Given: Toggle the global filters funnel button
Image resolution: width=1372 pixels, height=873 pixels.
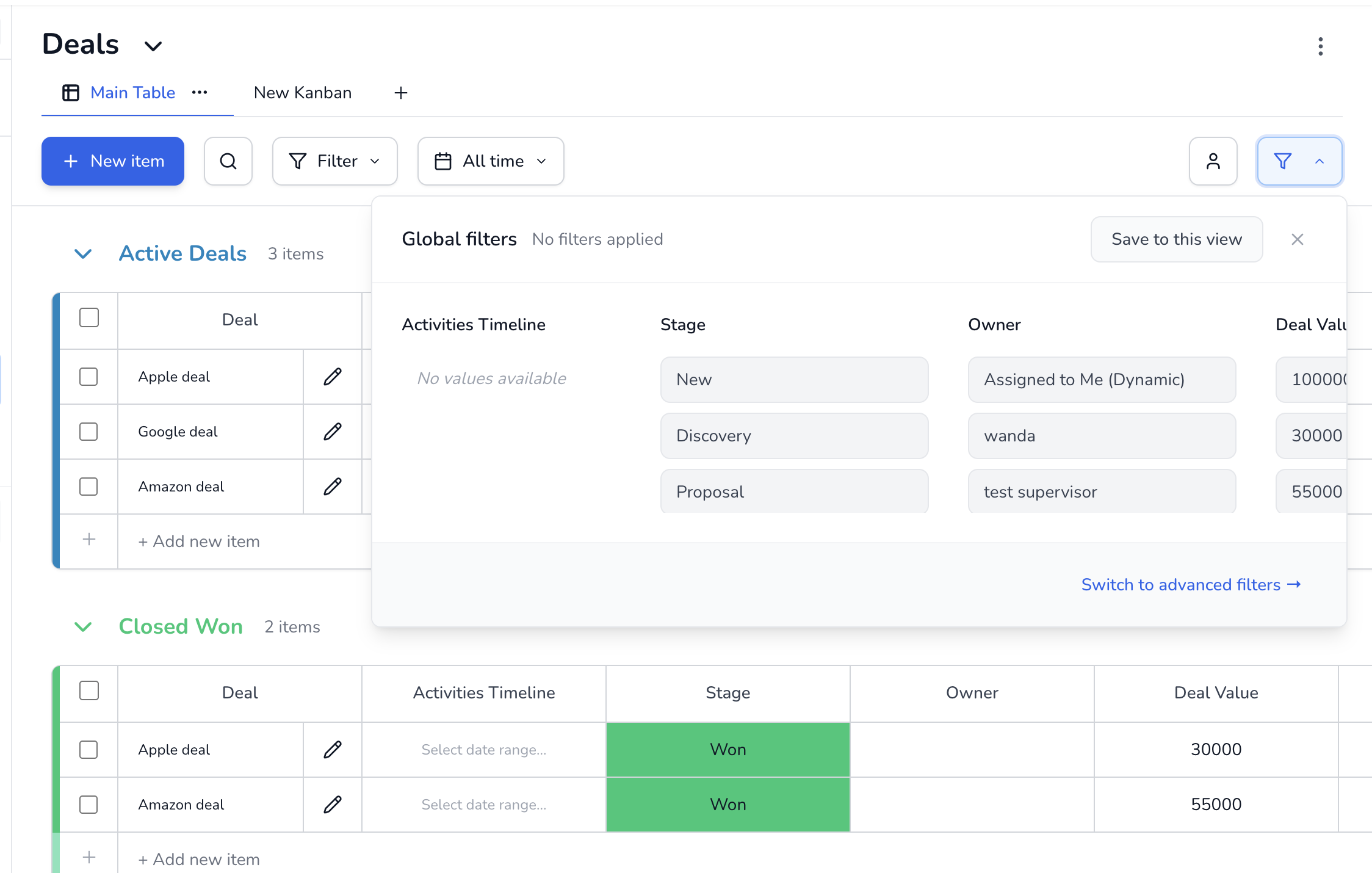Looking at the screenshot, I should pos(1299,161).
